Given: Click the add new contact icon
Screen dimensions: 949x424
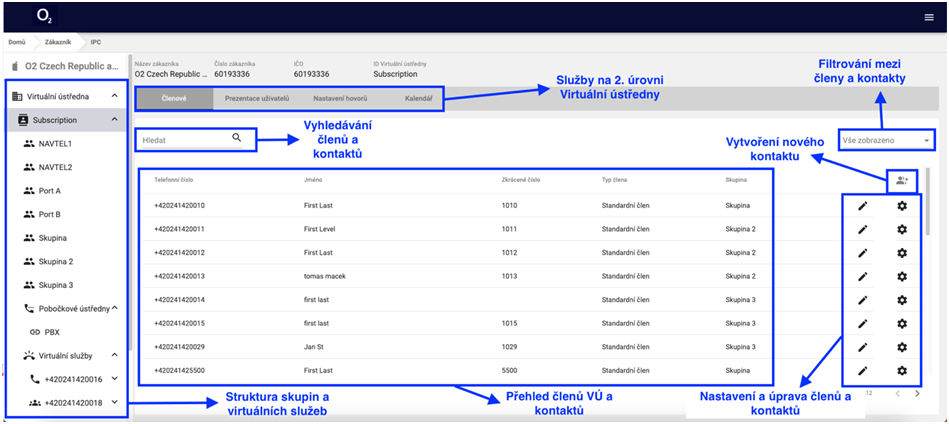Looking at the screenshot, I should pyautogui.click(x=902, y=180).
